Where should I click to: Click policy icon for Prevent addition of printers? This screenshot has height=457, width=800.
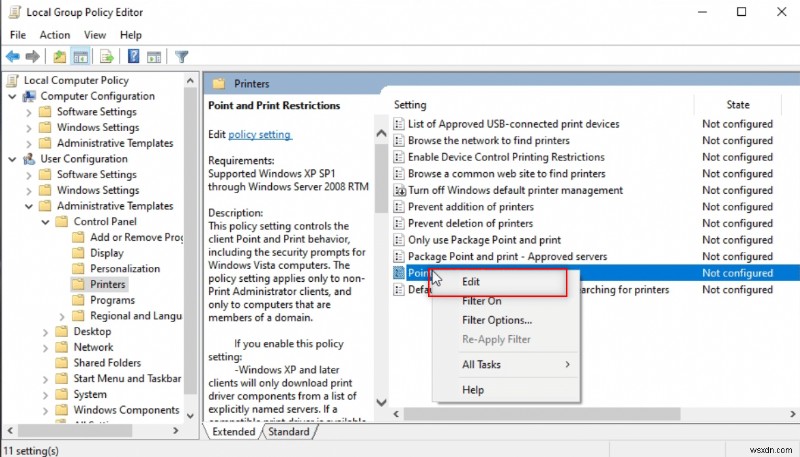(399, 207)
